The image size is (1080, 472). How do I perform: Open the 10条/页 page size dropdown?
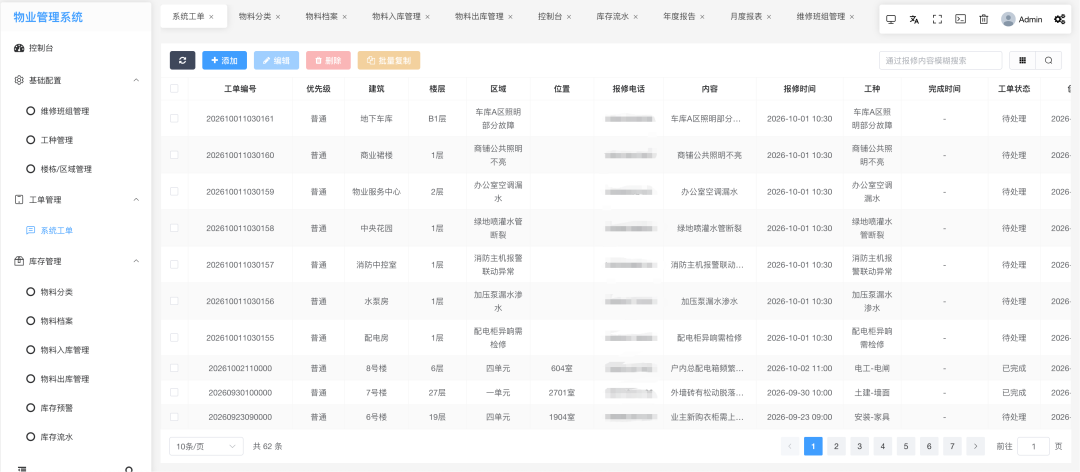point(206,447)
